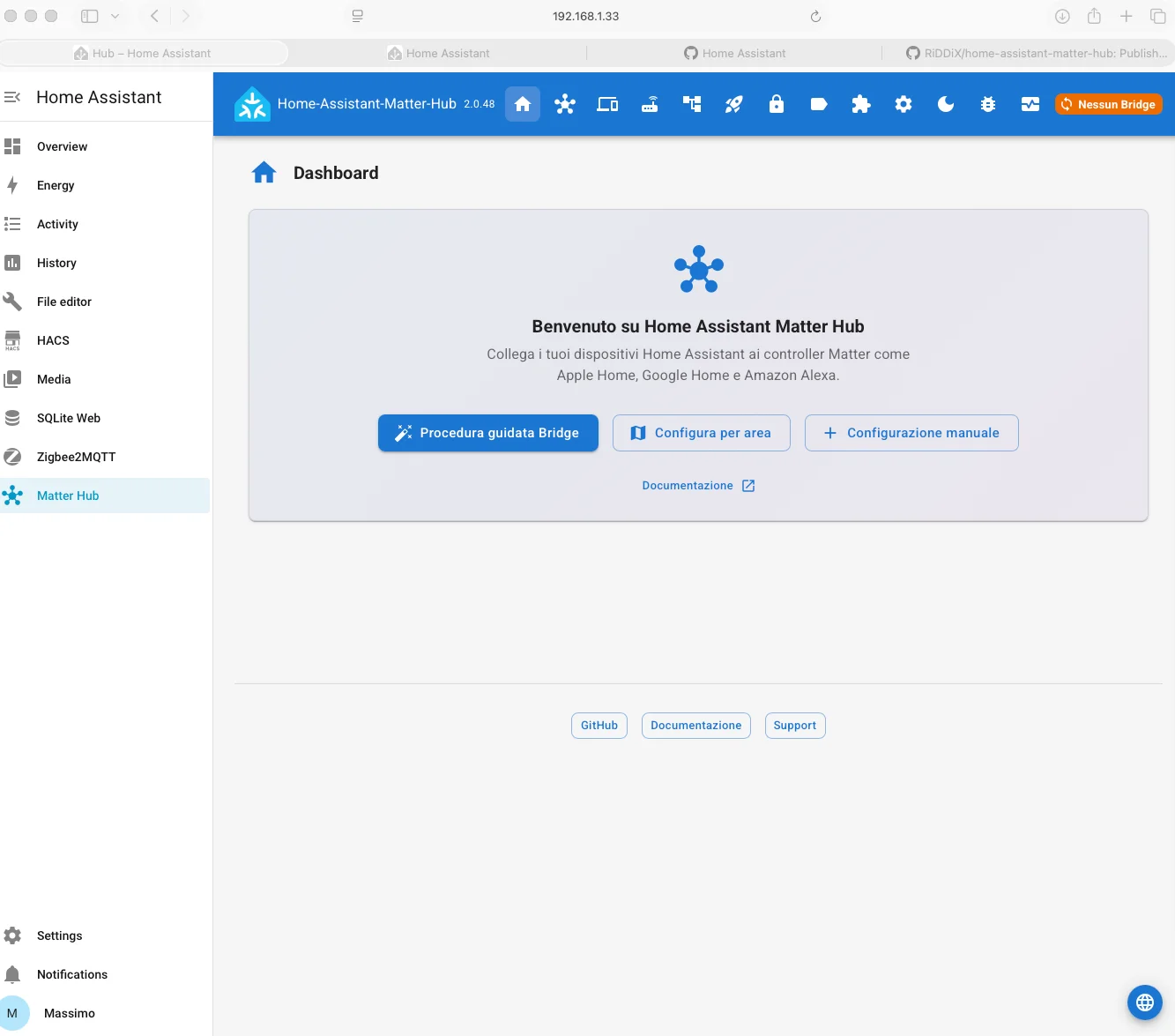
Task: Collapse the Home Assistant sidebar menu
Action: tap(12, 97)
